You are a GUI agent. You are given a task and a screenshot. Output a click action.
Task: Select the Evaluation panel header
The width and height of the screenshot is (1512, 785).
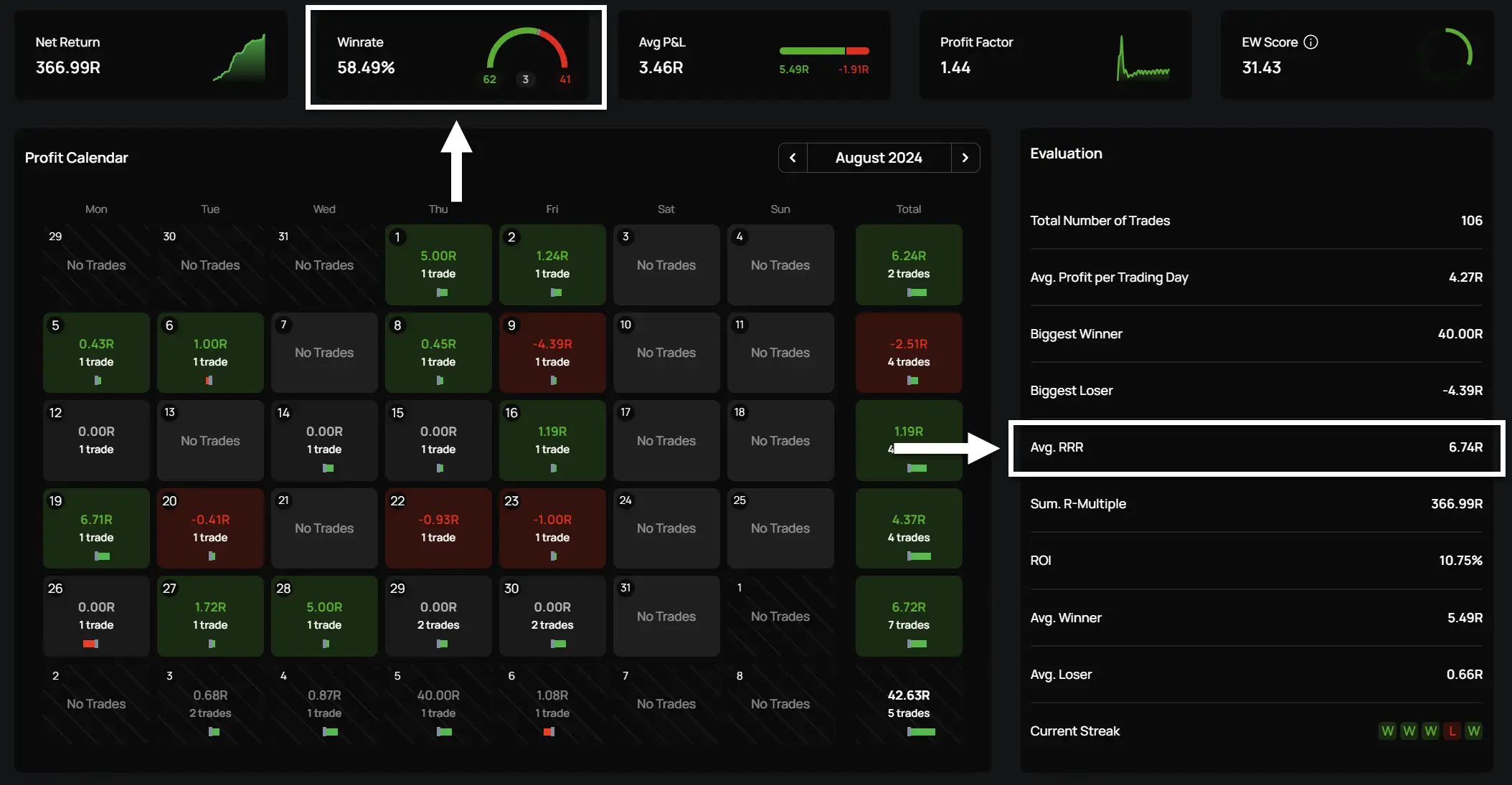point(1067,153)
